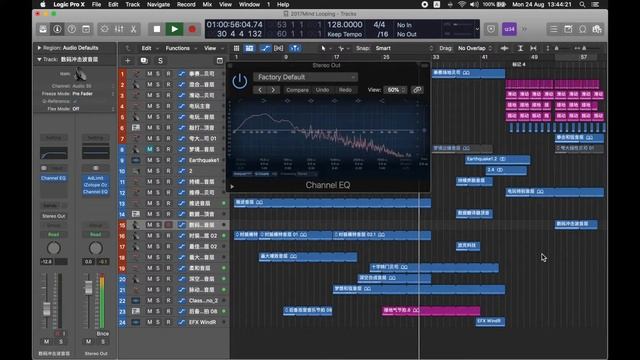Open Quick Help question-mark button
Screen dimensions: 640x360
pos(71,29)
